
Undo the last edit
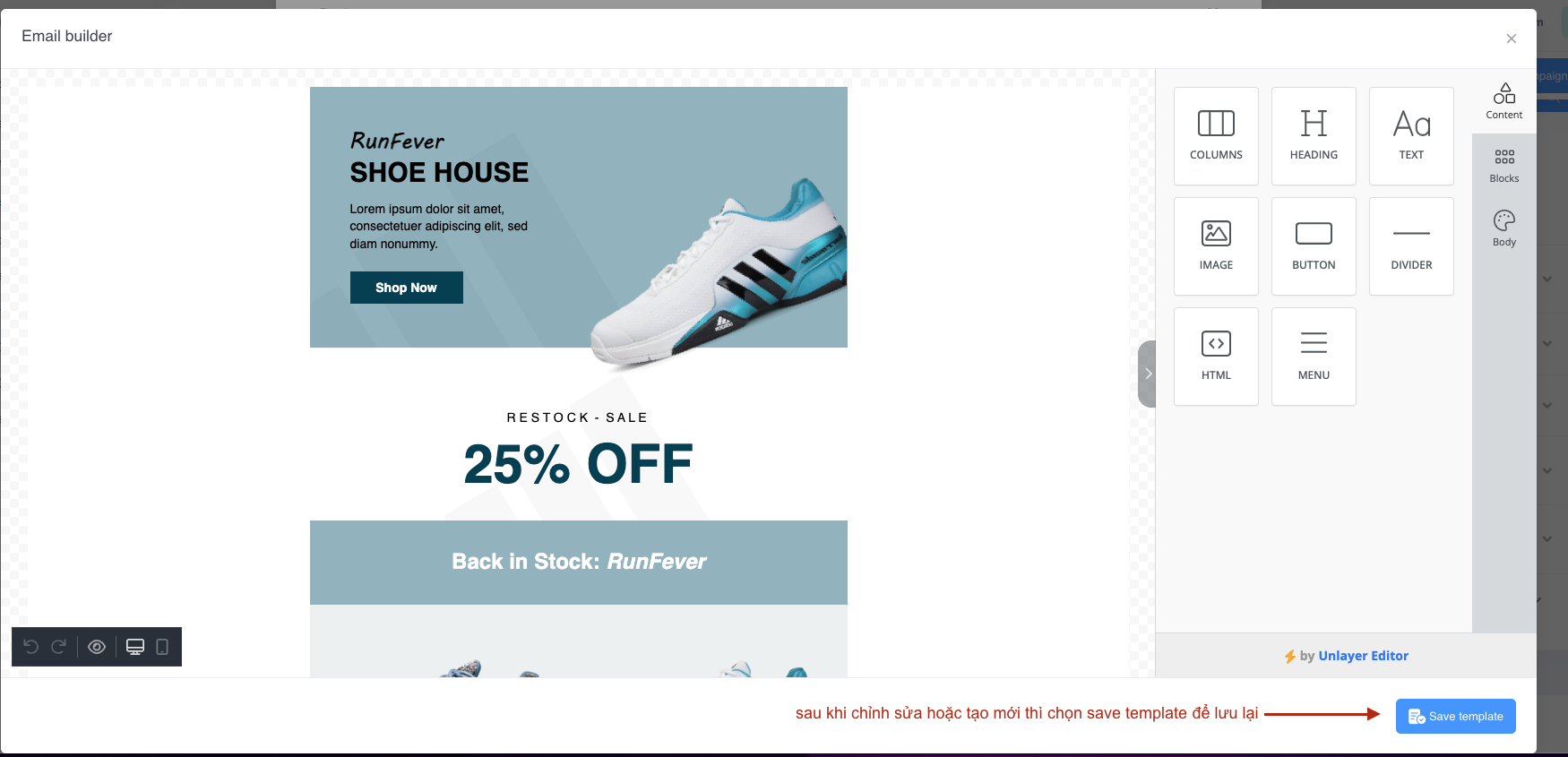tap(31, 647)
